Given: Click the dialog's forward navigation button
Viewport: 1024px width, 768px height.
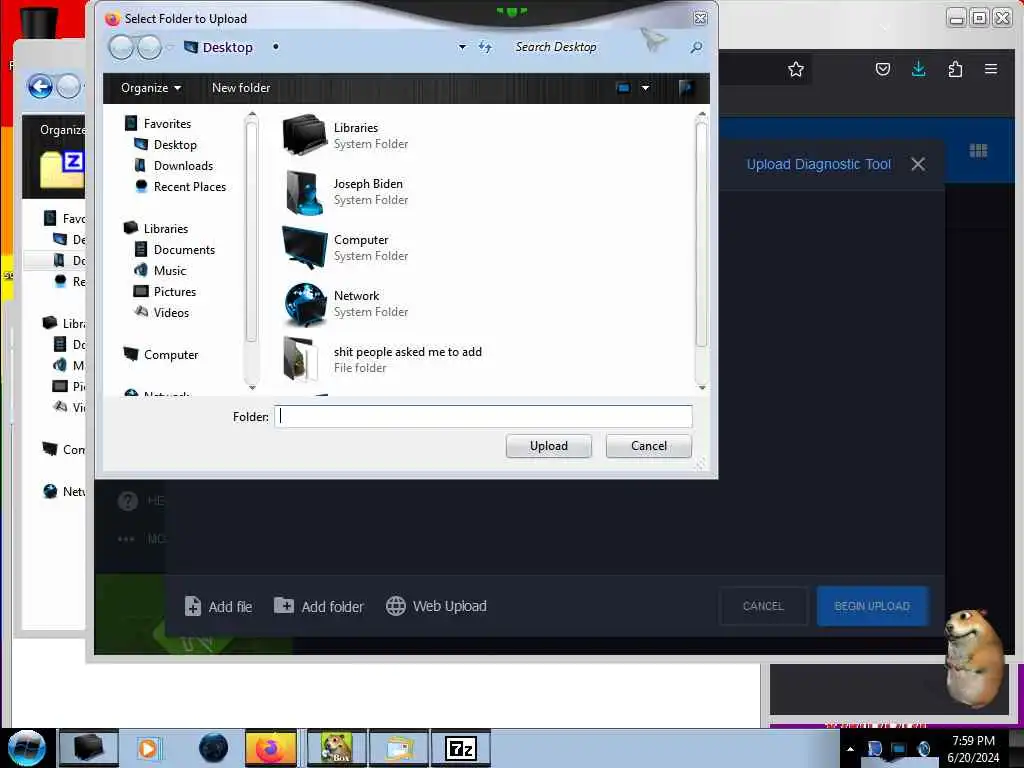Looking at the screenshot, I should tap(150, 48).
